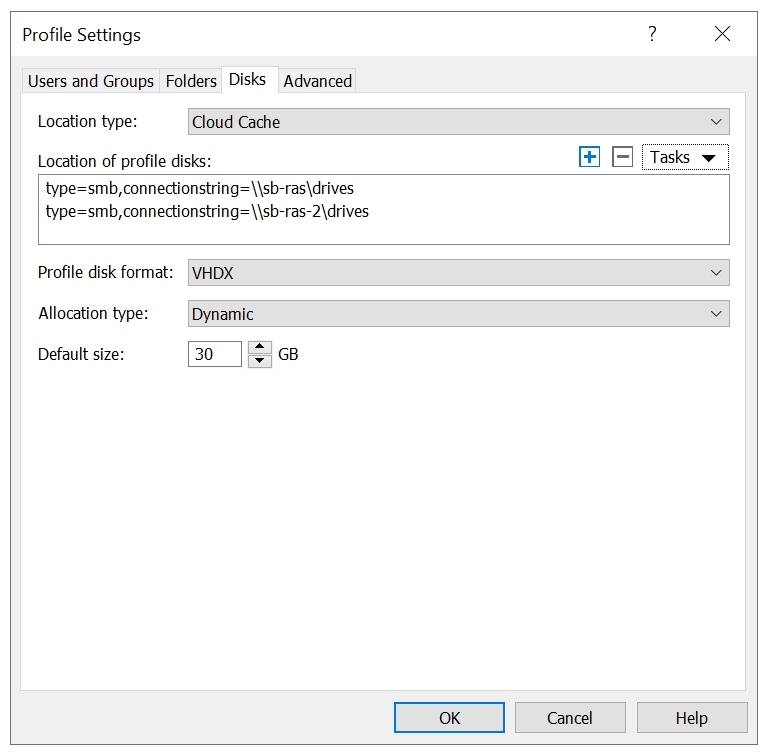Screen dimensions: 765x754
Task: Expand the Location type dropdown
Action: [458, 122]
